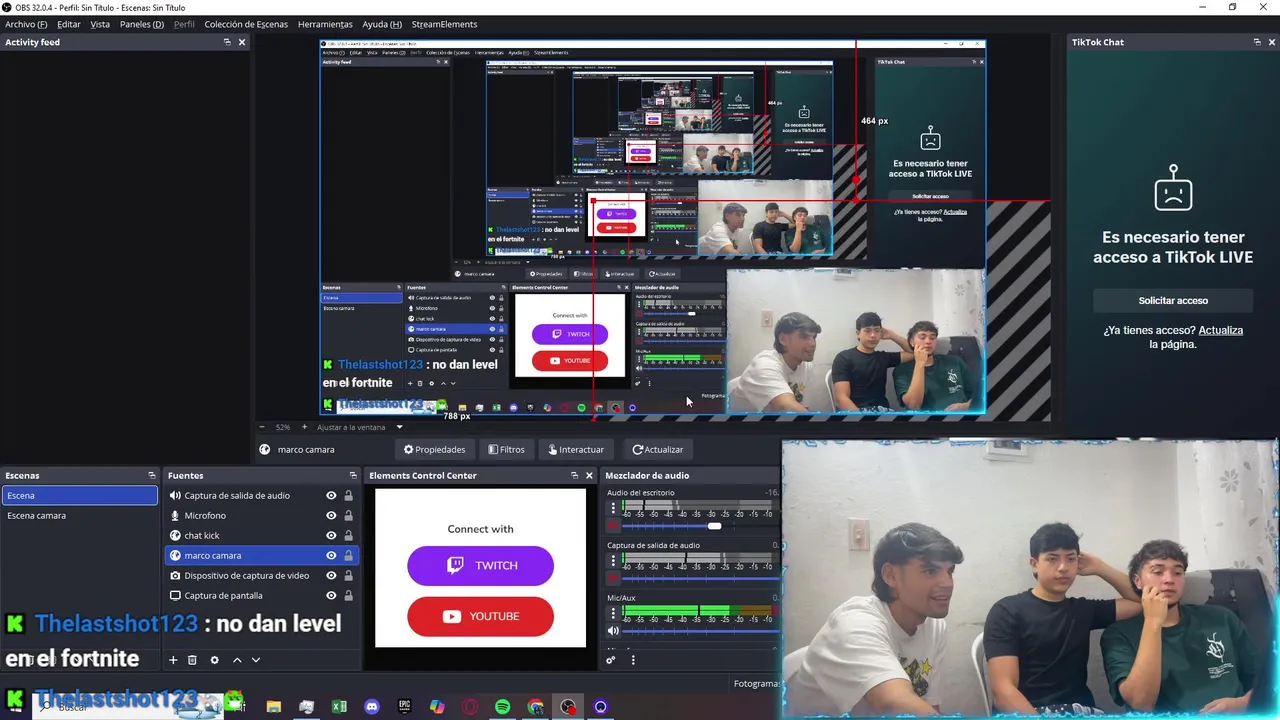Image resolution: width=1280 pixels, height=720 pixels.
Task: Add a new source with plus icon
Action: 173,660
